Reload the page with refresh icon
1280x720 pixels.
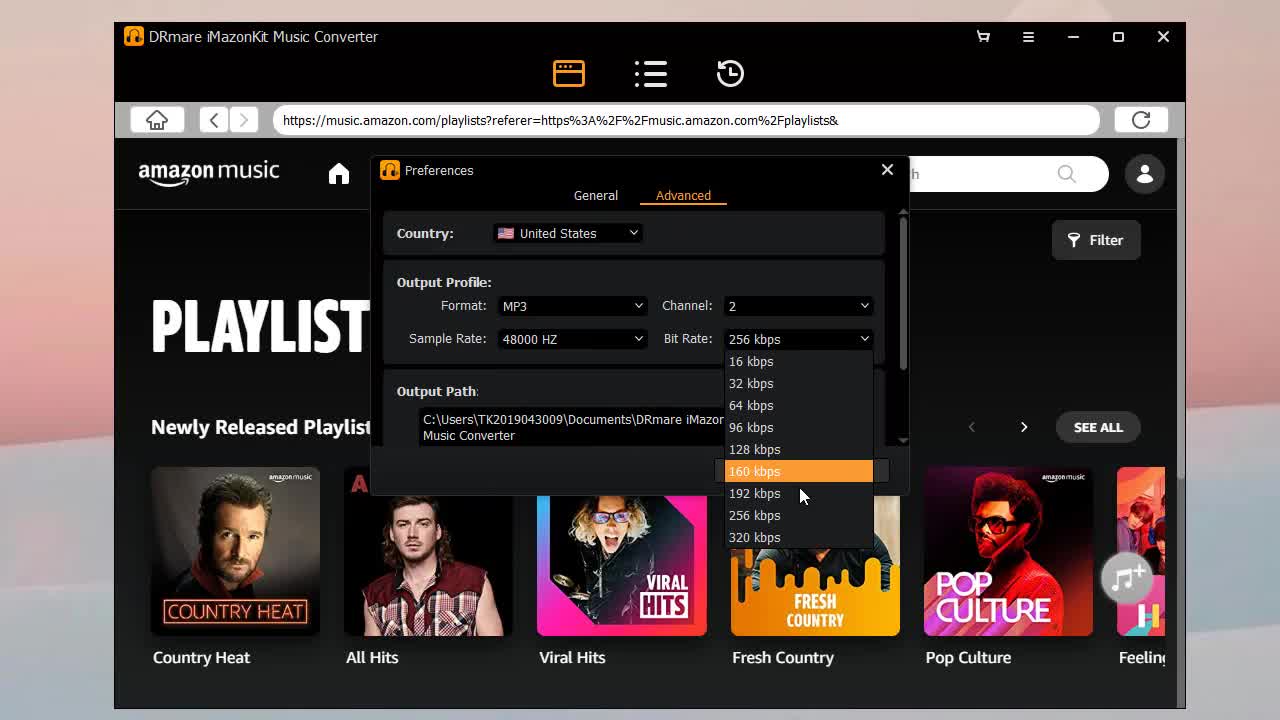click(1141, 120)
